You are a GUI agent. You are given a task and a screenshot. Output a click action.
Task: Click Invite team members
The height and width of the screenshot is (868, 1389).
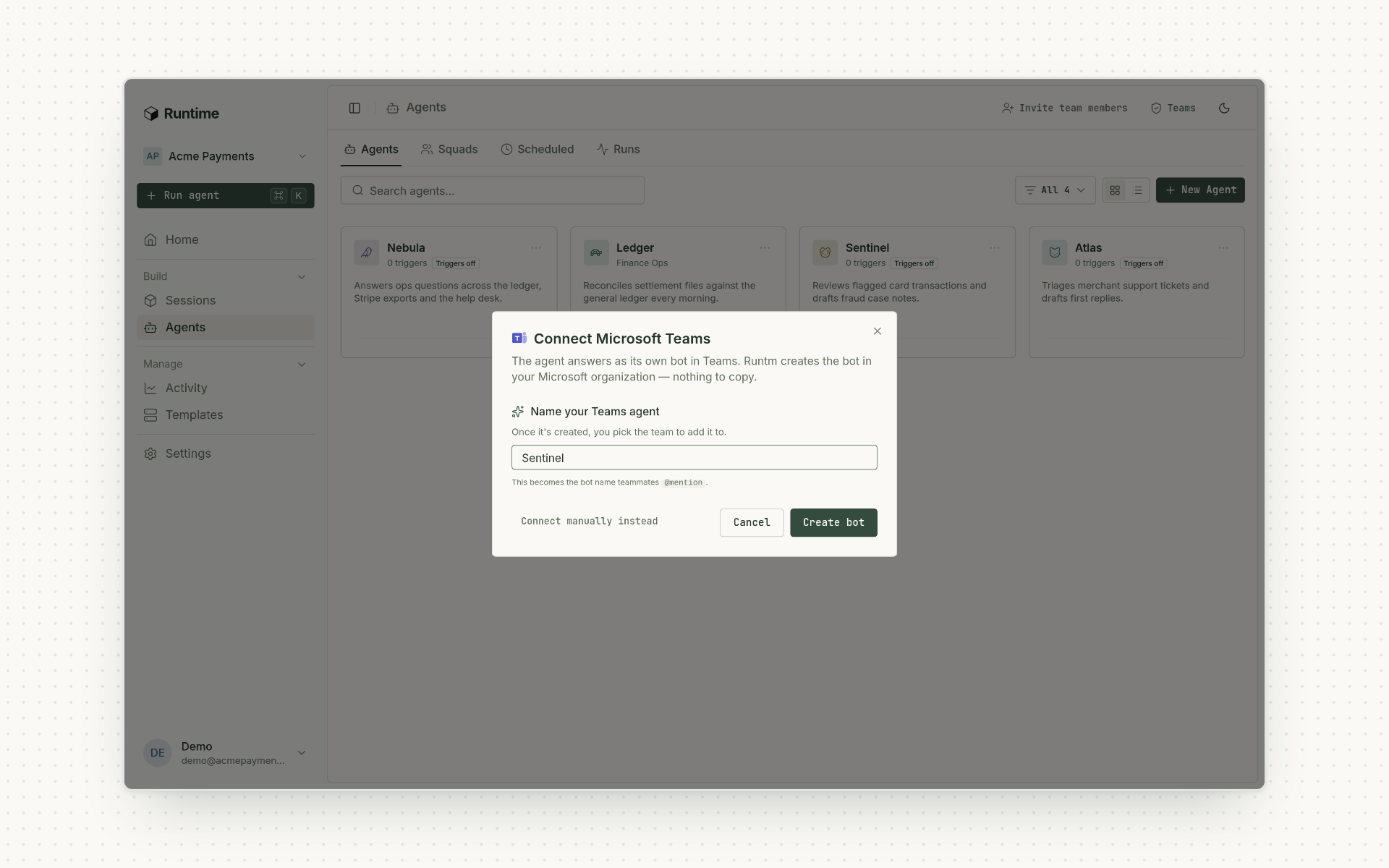click(1064, 108)
